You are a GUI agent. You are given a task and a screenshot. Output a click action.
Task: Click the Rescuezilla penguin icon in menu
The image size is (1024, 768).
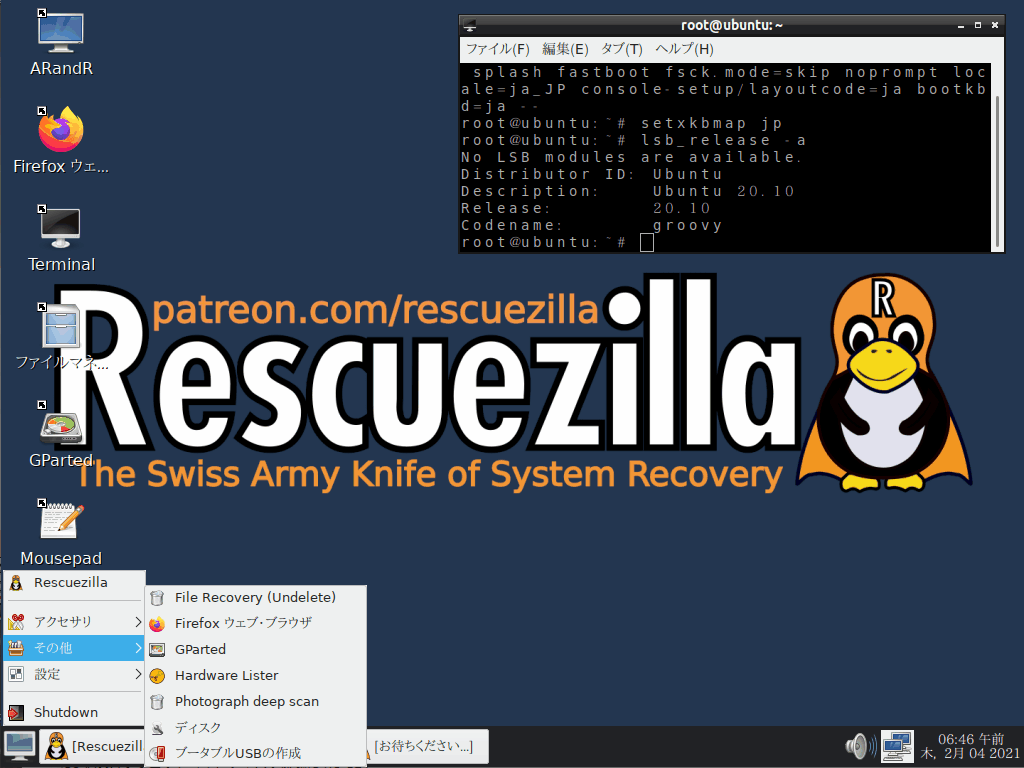(16, 583)
